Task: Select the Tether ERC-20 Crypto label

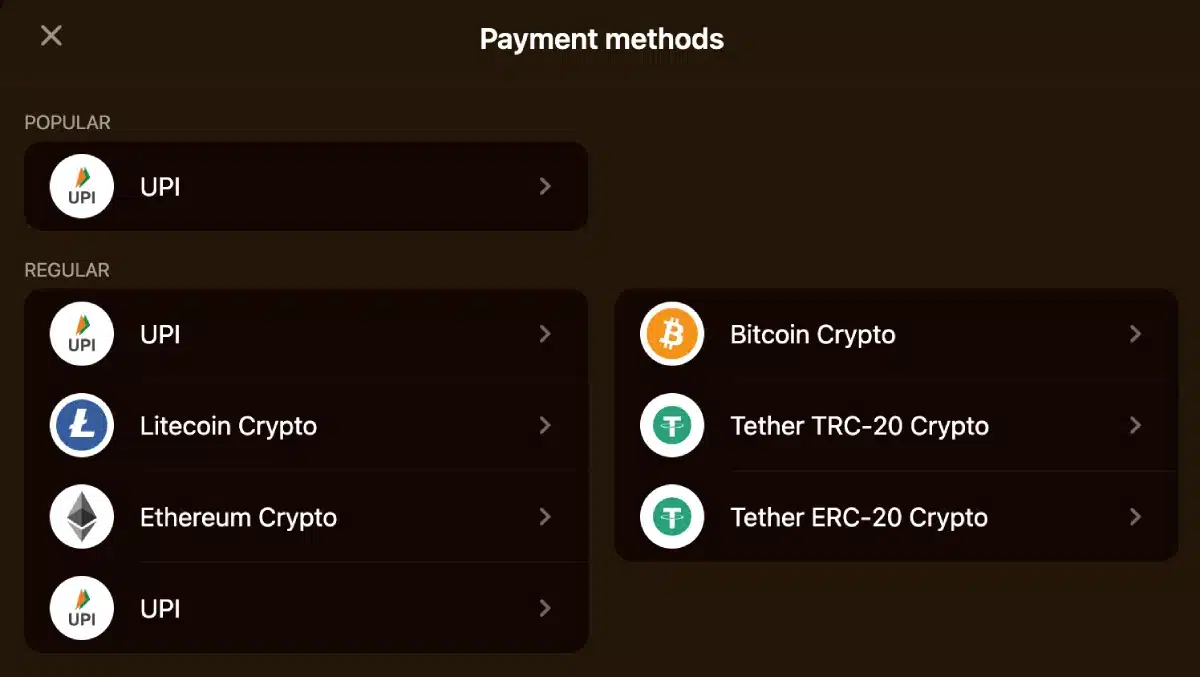Action: 859,517
